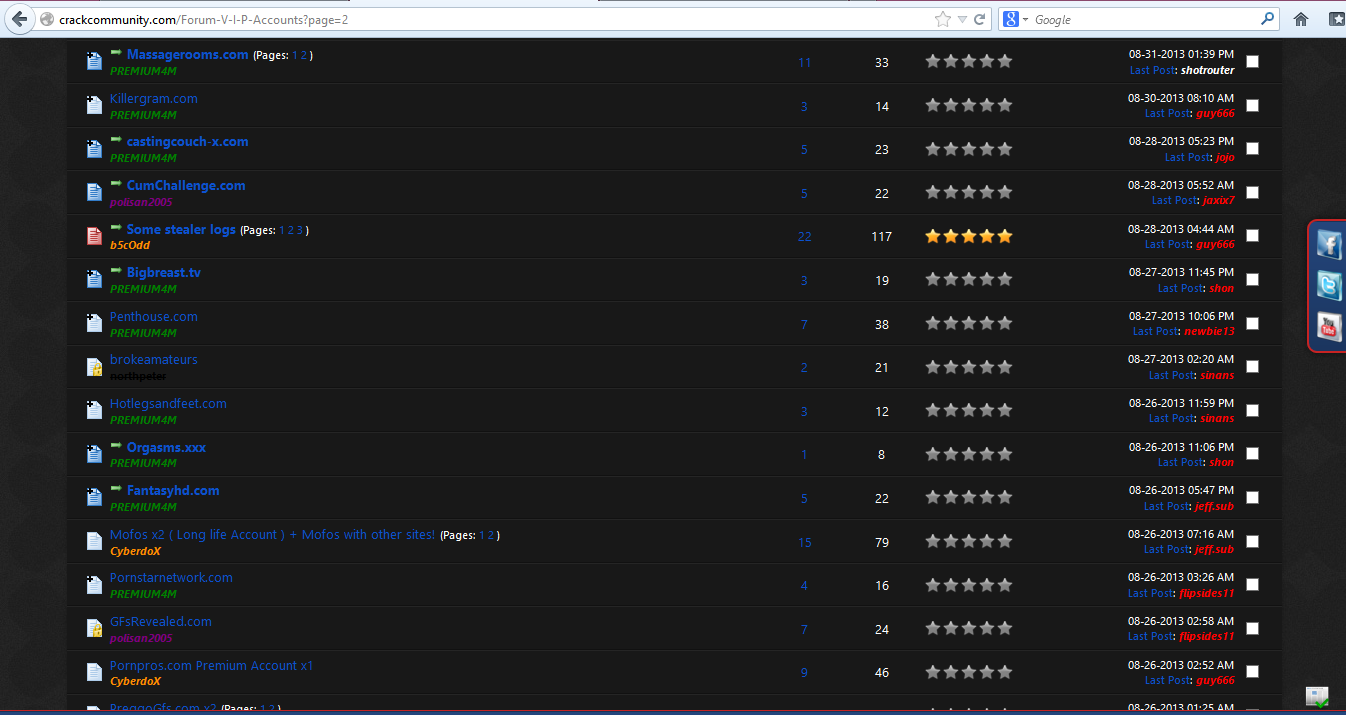
Task: Open the Killergram.com thread title
Action: coord(153,98)
